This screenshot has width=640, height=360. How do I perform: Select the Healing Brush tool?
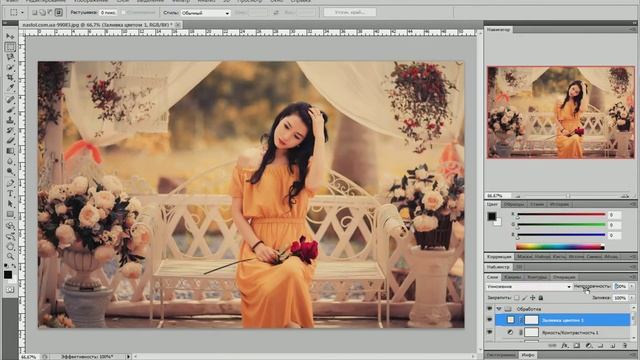click(x=10, y=100)
